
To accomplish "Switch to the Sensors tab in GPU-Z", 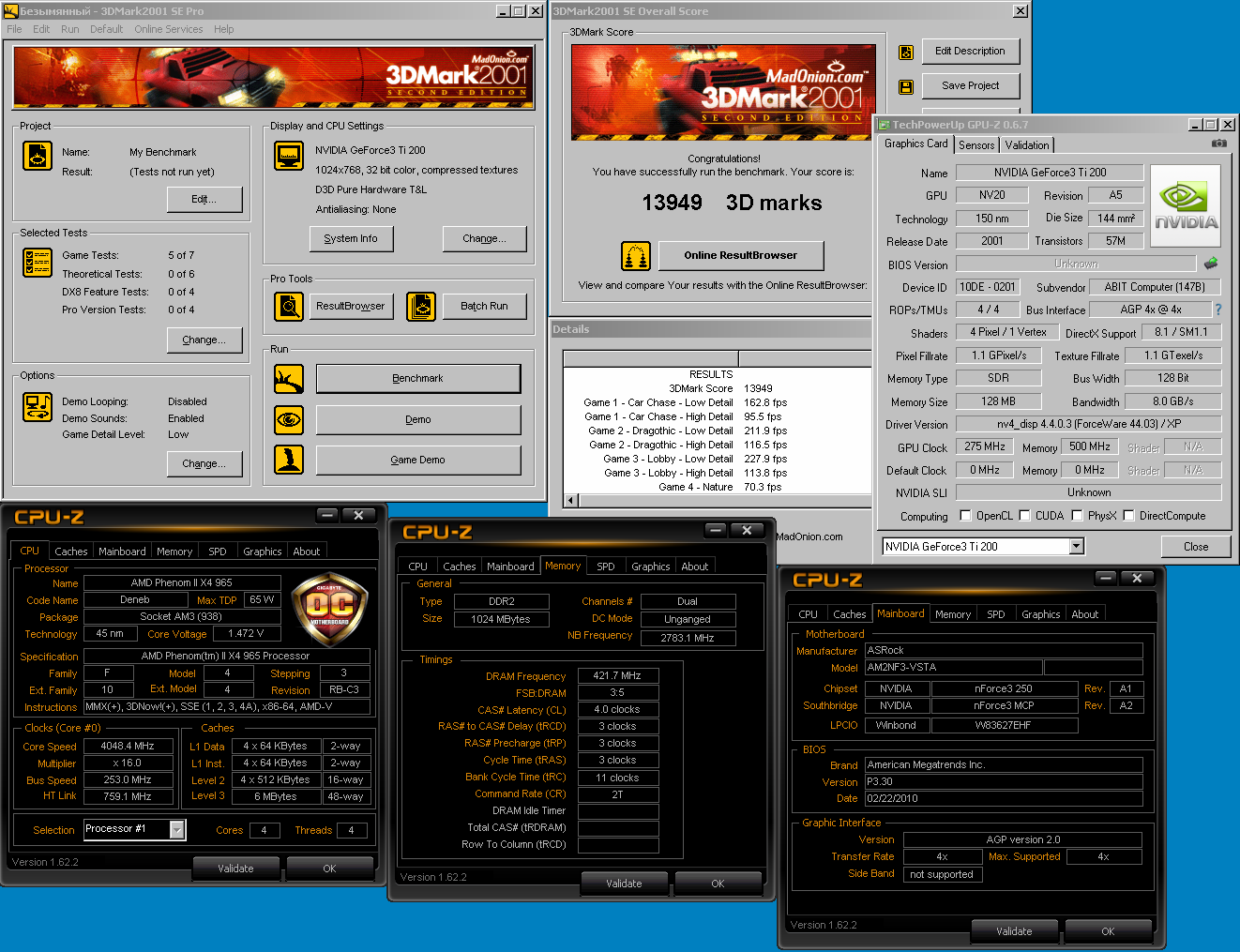I will click(x=976, y=145).
